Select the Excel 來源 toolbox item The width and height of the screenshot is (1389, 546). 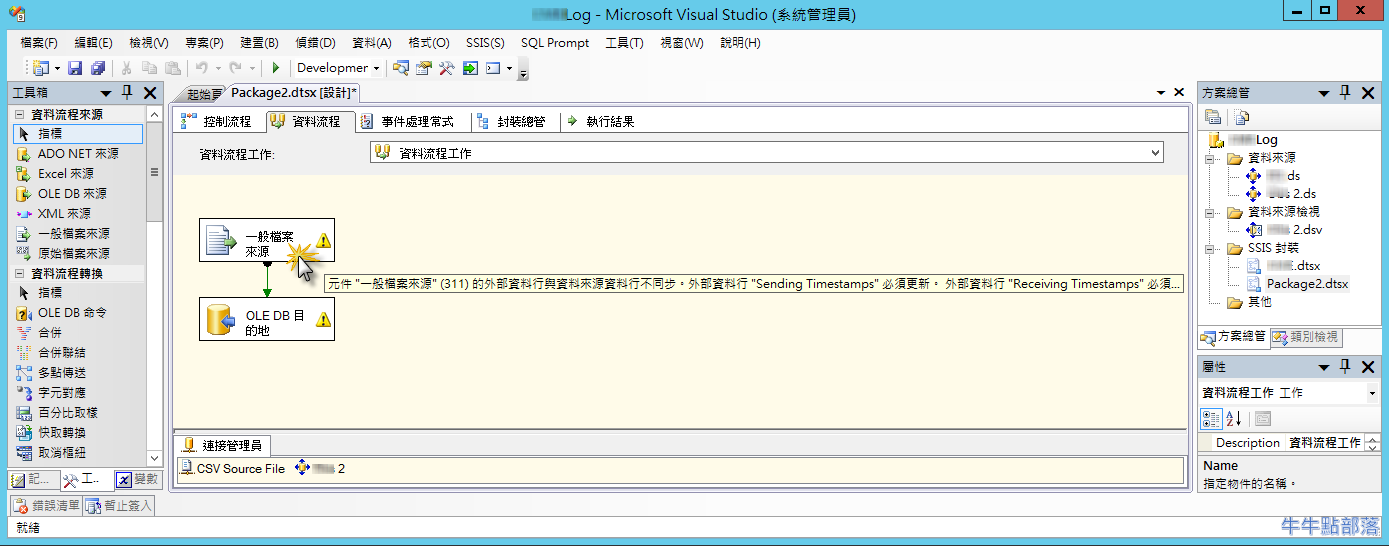point(65,174)
